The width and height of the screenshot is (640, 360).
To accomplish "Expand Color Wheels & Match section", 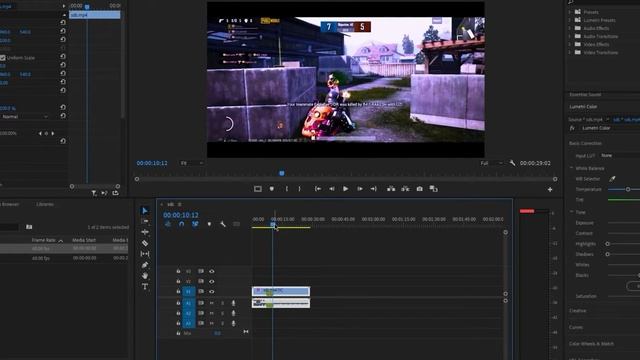I will [591, 344].
